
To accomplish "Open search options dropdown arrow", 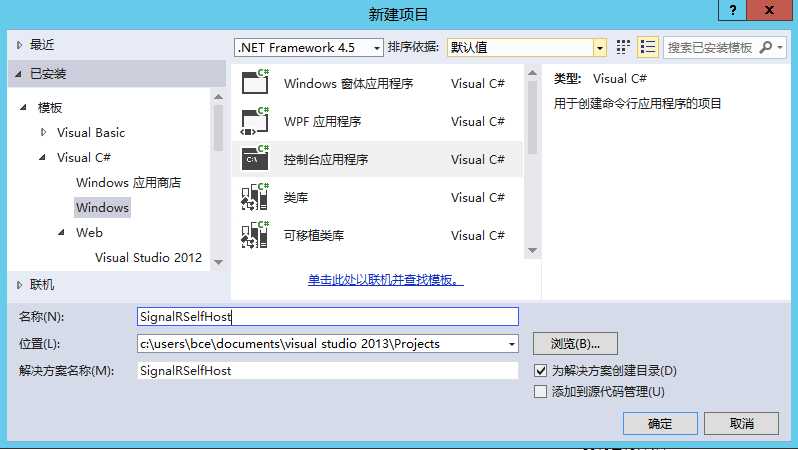I will click(x=780, y=47).
